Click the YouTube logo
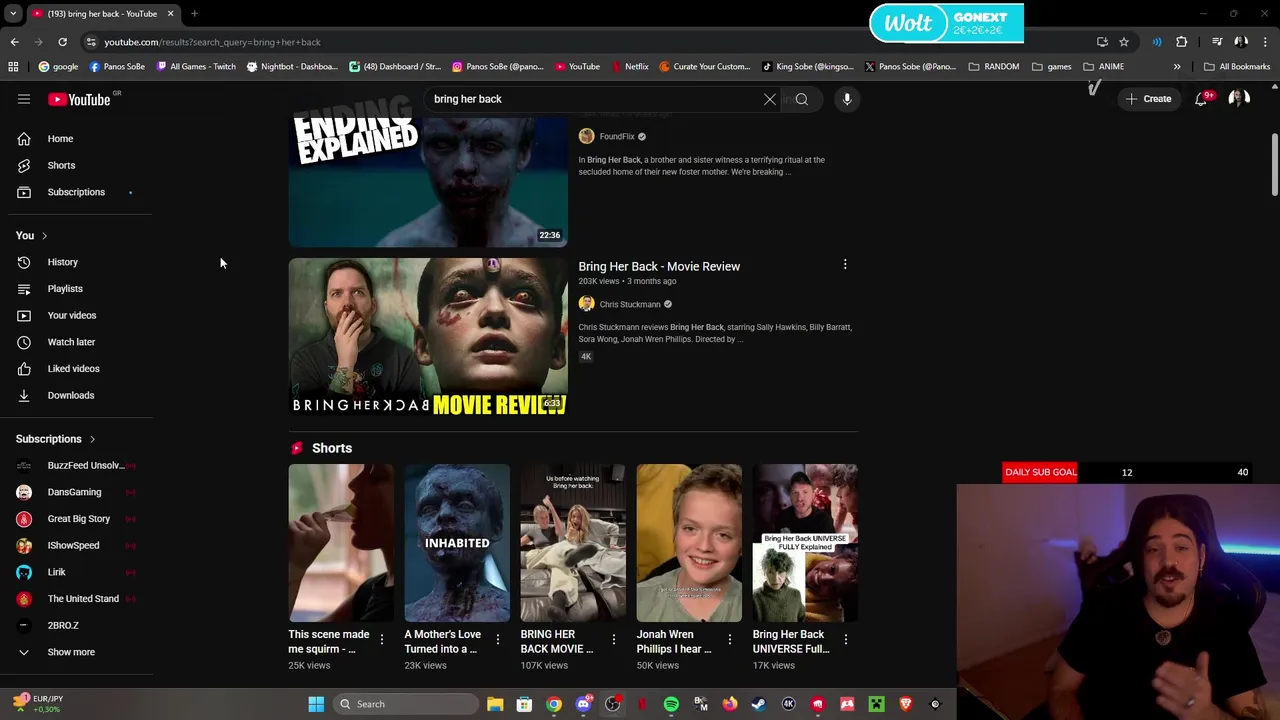This screenshot has height=720, width=1280. pos(79,99)
